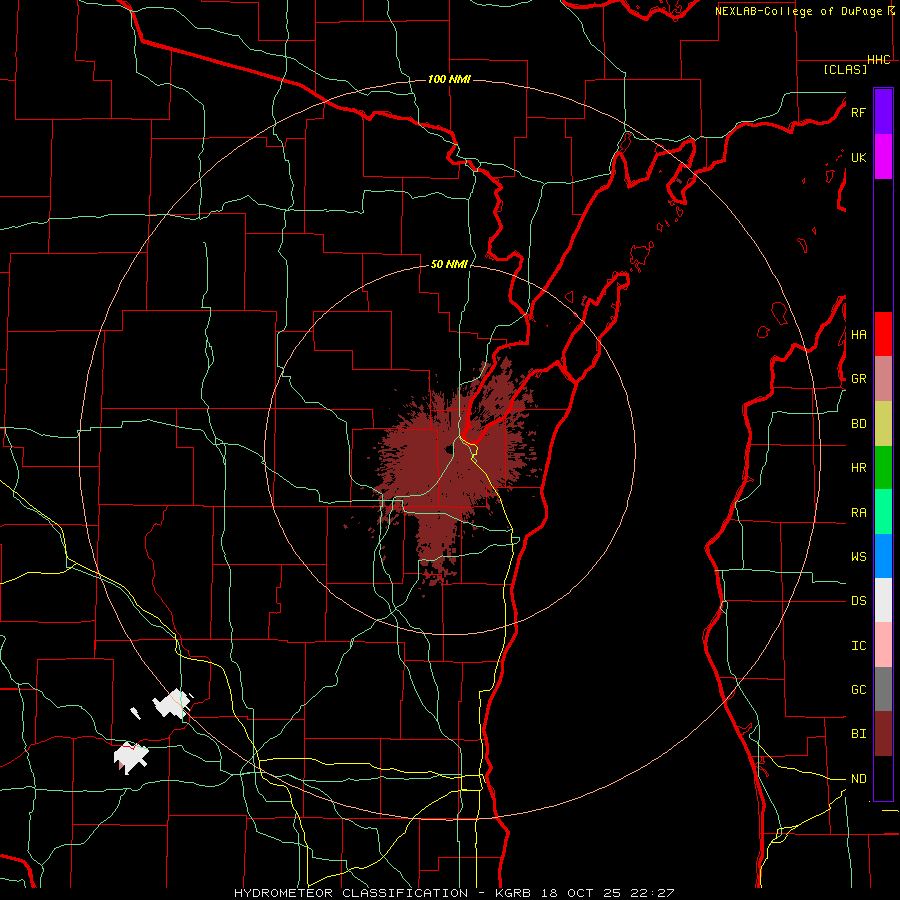Click the KGRB station identifier
This screenshot has width=900, height=900.
515,893
